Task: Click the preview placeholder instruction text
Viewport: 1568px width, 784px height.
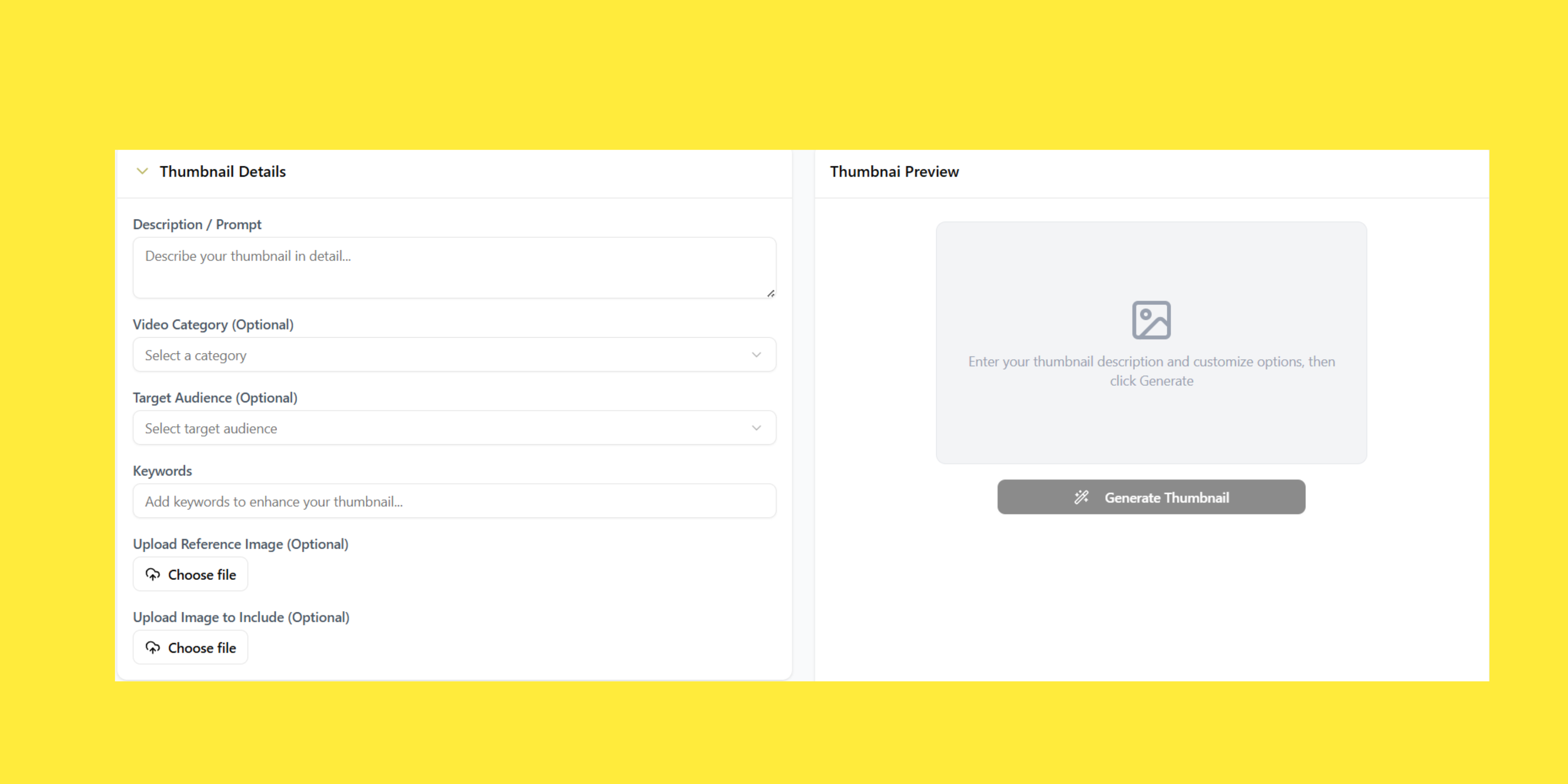Action: click(1150, 371)
